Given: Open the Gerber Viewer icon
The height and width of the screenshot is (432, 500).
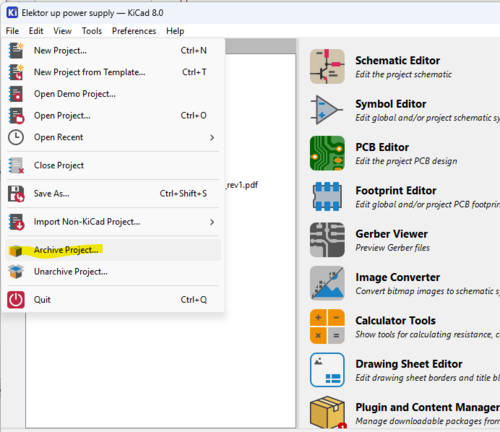Looking at the screenshot, I should (327, 240).
